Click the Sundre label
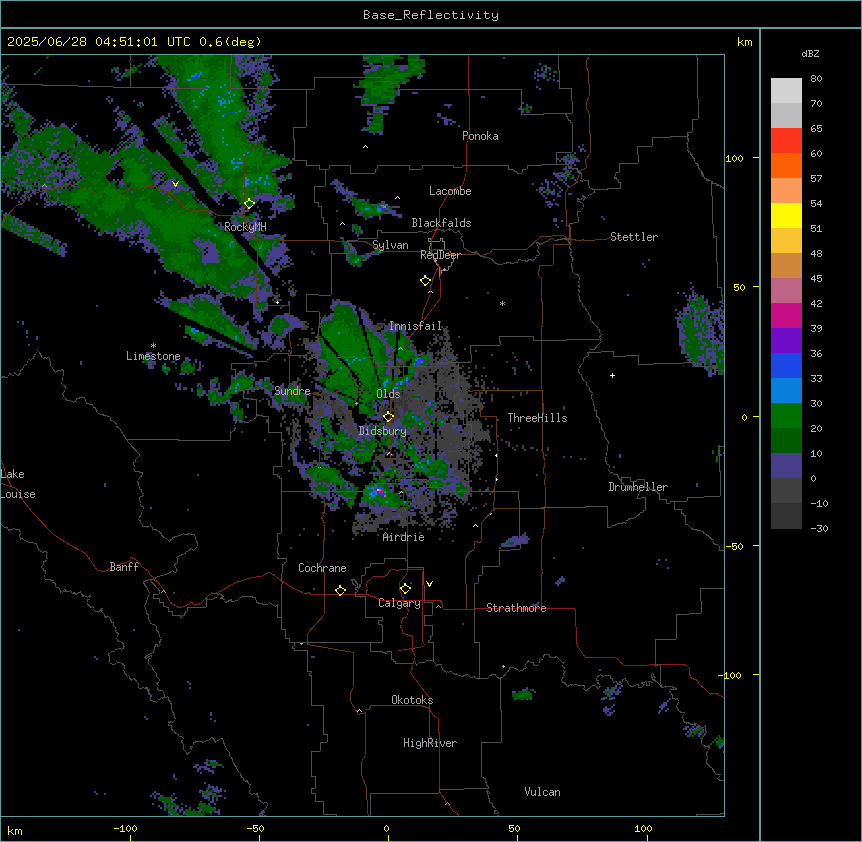 (292, 391)
